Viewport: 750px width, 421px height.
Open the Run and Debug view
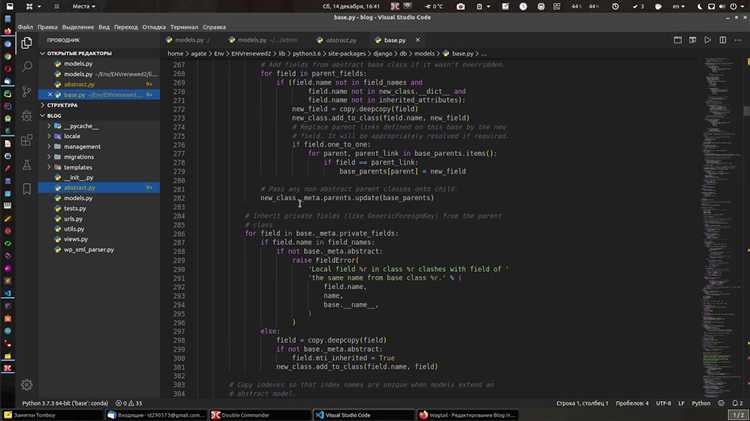pos(27,116)
